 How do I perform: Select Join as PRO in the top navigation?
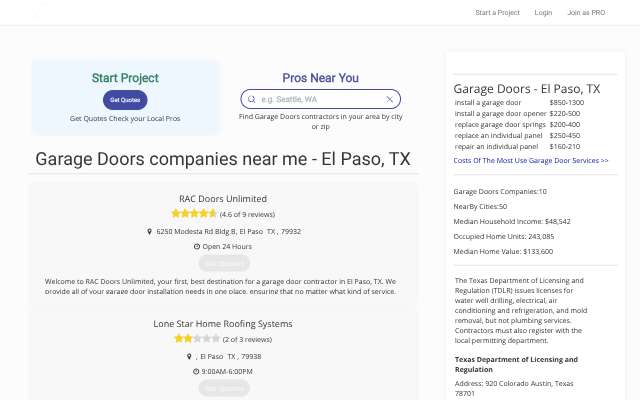pyautogui.click(x=586, y=13)
